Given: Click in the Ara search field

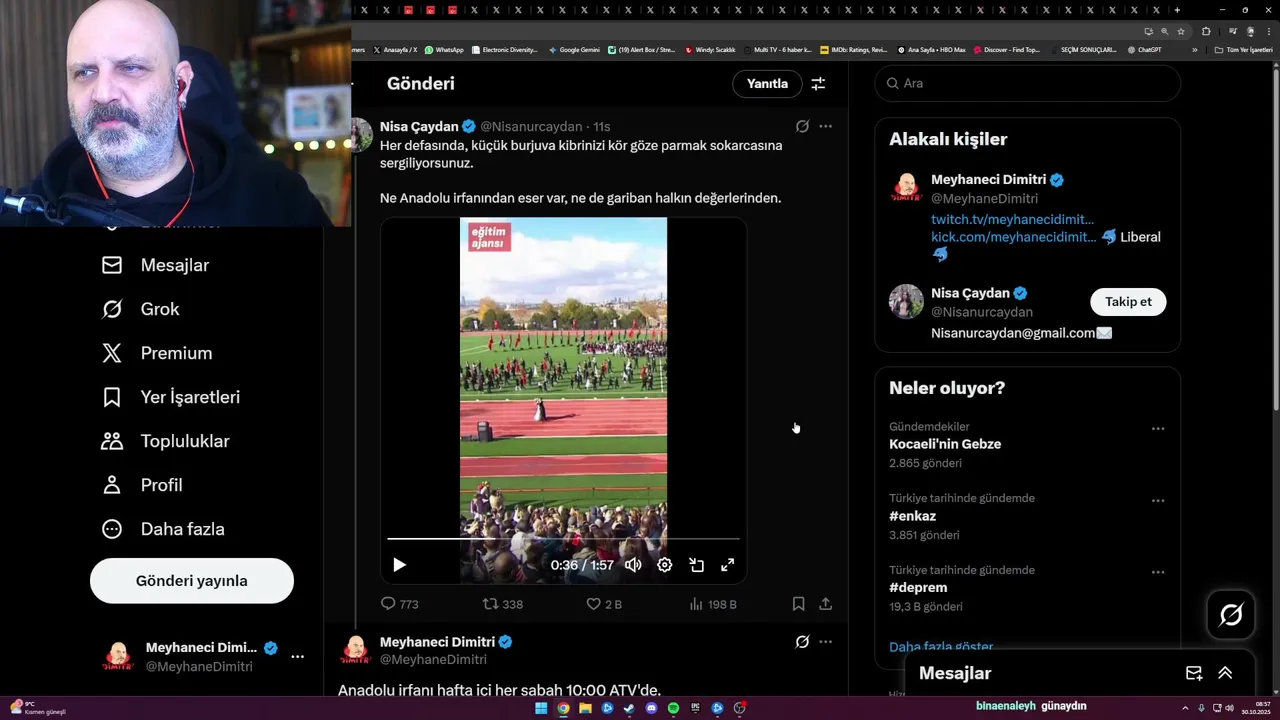Looking at the screenshot, I should tap(1028, 83).
